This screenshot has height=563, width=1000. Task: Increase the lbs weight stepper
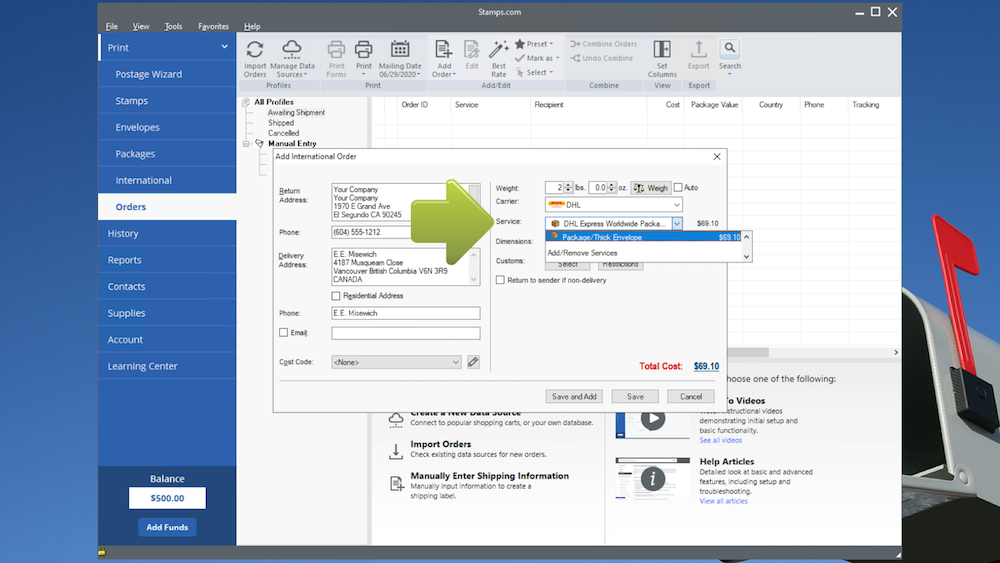[x=568, y=185]
